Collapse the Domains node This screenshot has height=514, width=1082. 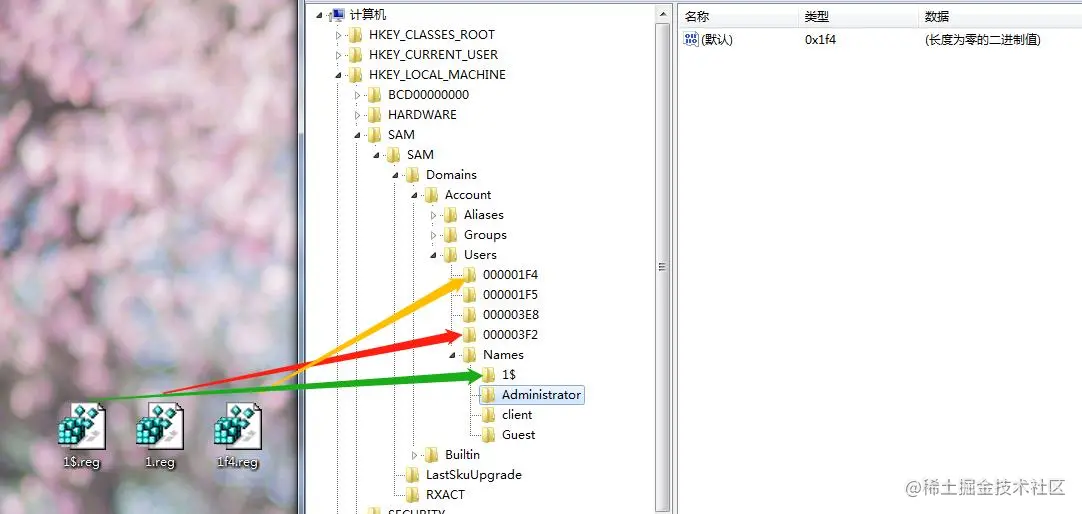pyautogui.click(x=395, y=175)
